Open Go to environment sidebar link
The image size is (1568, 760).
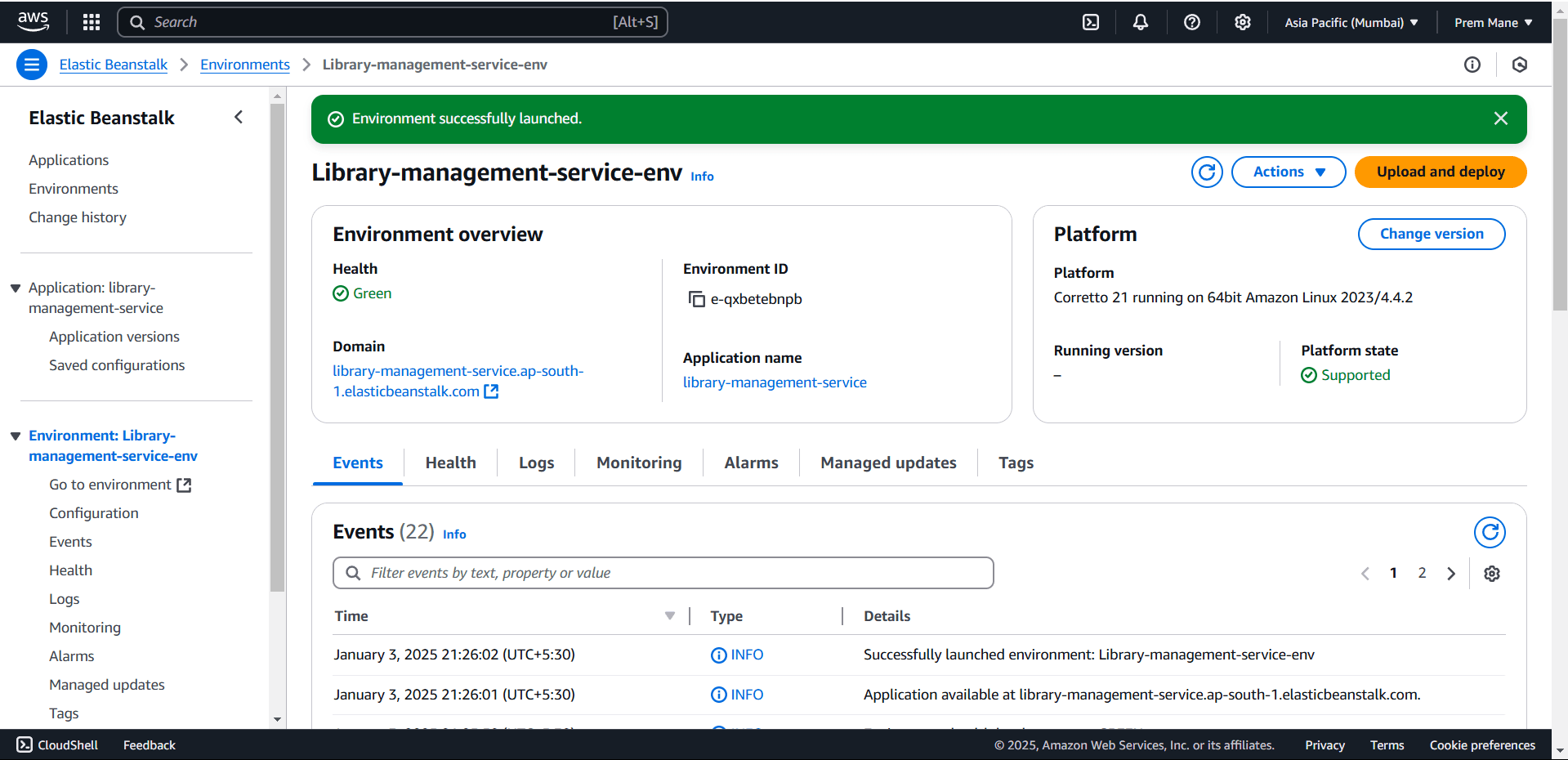(x=120, y=485)
